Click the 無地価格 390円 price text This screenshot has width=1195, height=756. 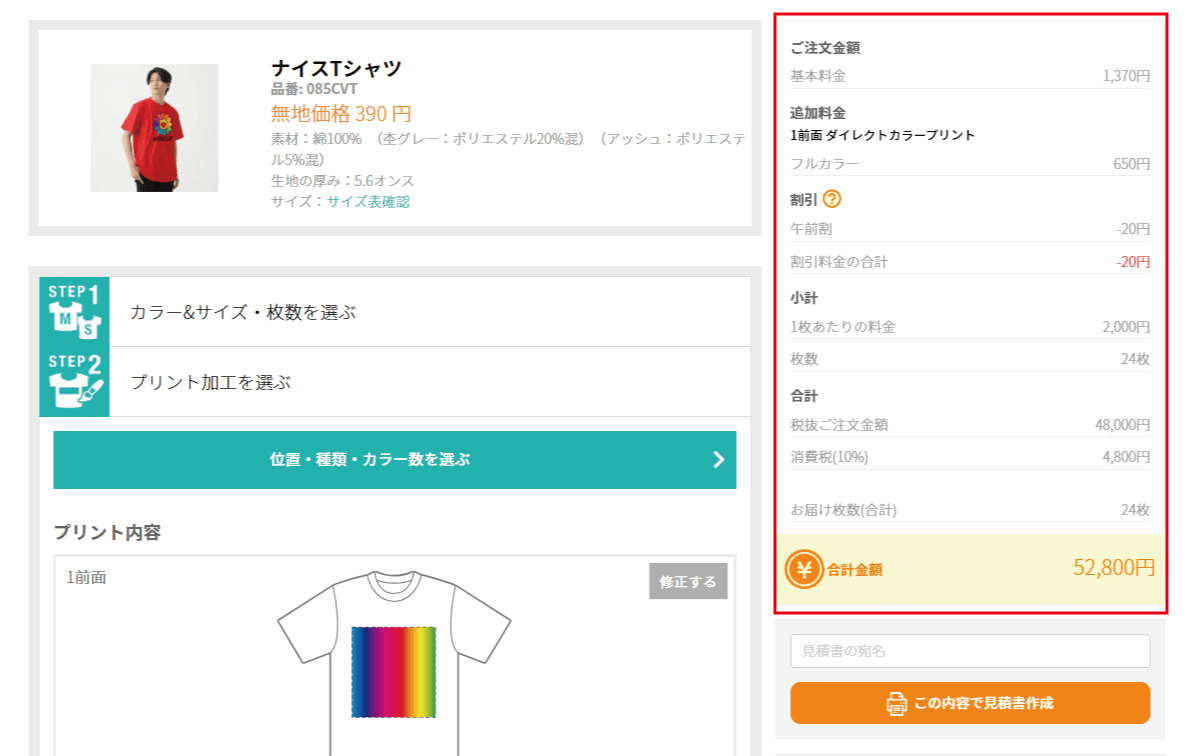[339, 114]
